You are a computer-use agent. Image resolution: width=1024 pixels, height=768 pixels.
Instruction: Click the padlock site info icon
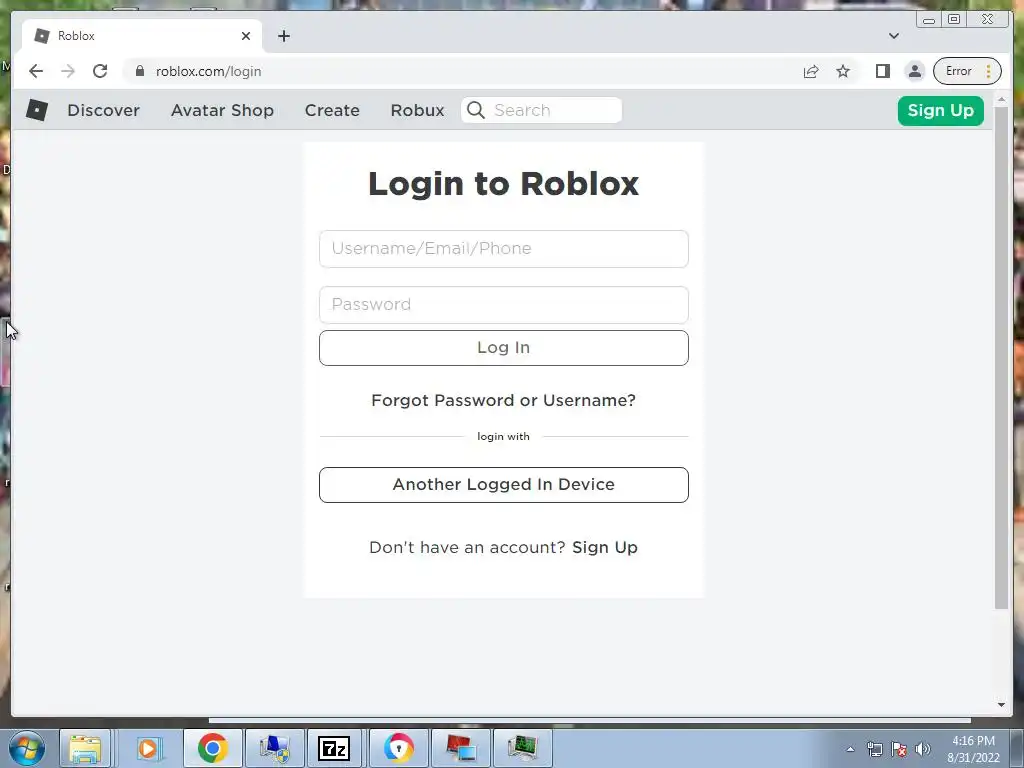(139, 71)
